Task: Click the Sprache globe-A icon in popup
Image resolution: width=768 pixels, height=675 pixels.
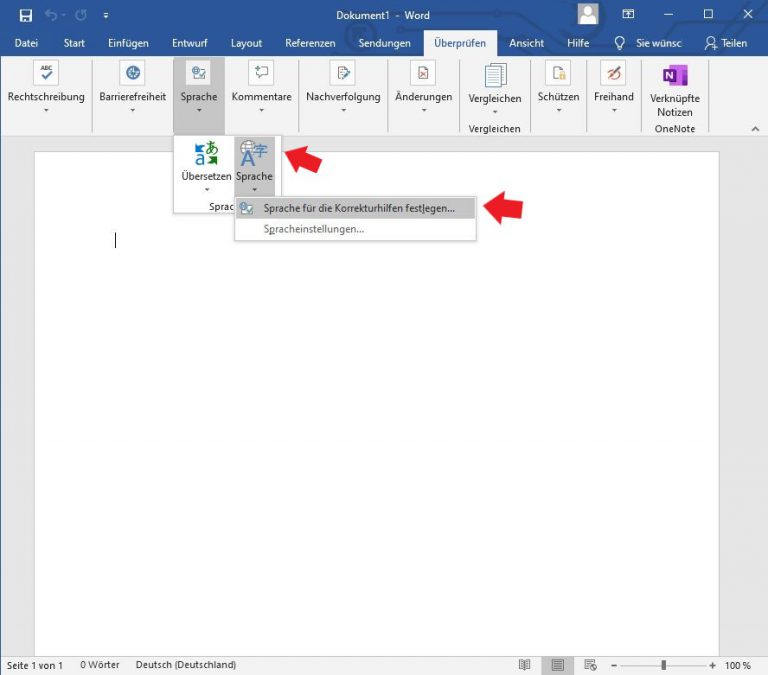Action: click(254, 153)
